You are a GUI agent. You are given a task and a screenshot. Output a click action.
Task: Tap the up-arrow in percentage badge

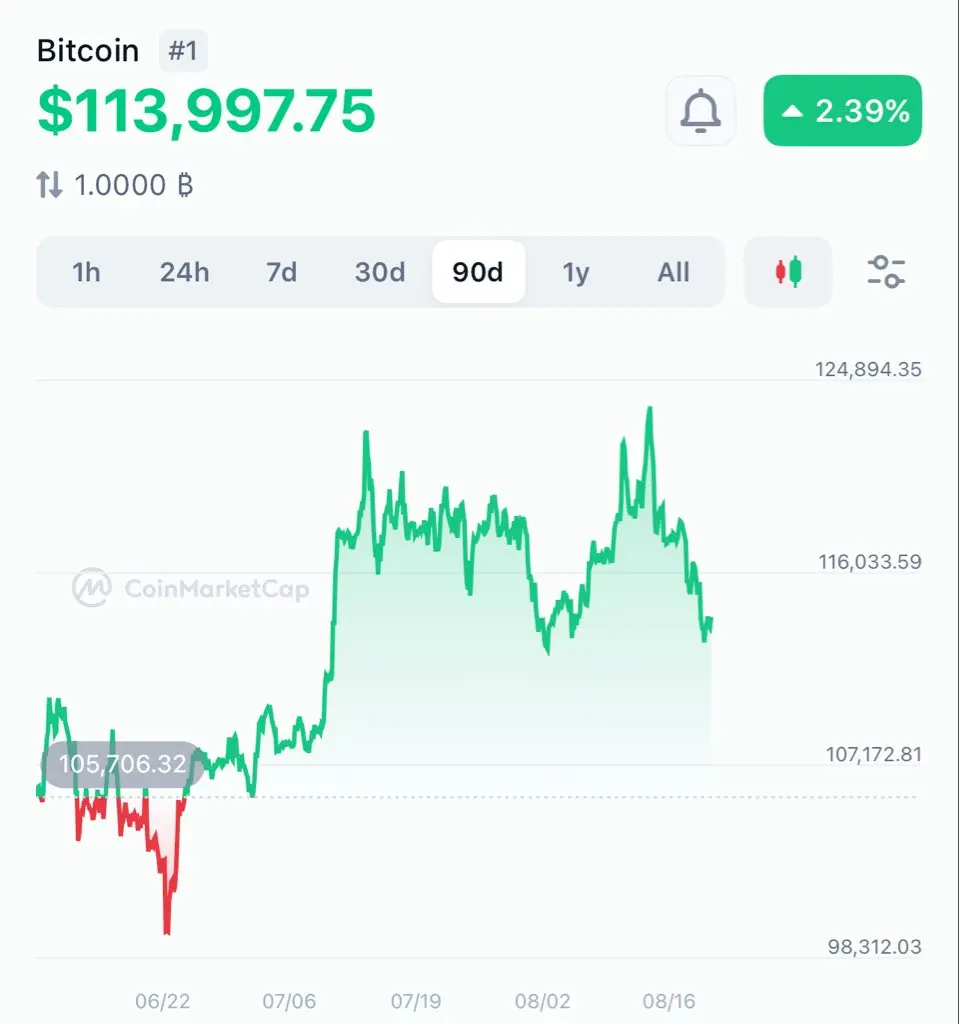[792, 111]
